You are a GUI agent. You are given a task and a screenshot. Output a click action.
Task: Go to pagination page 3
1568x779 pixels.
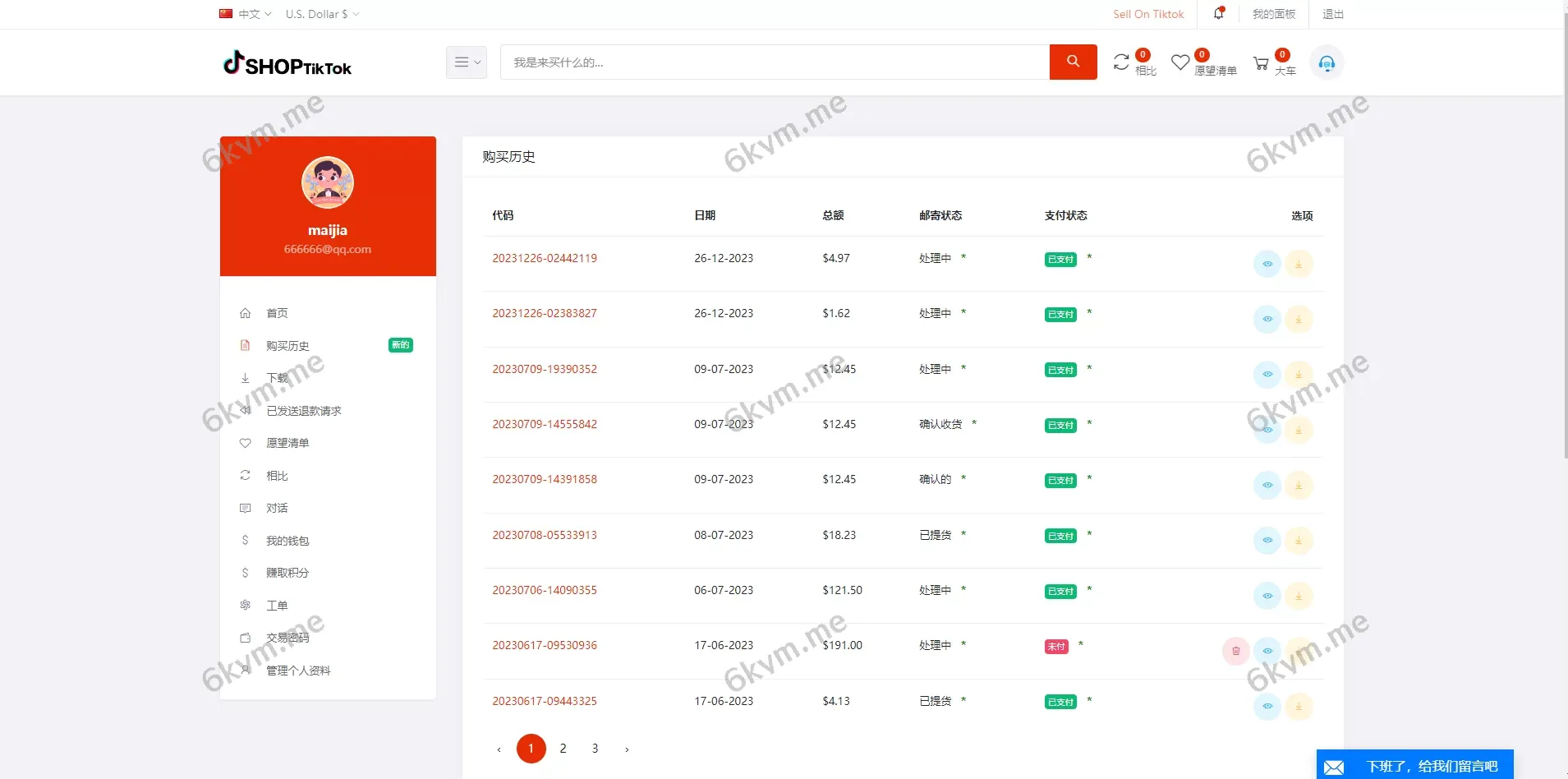coord(595,748)
